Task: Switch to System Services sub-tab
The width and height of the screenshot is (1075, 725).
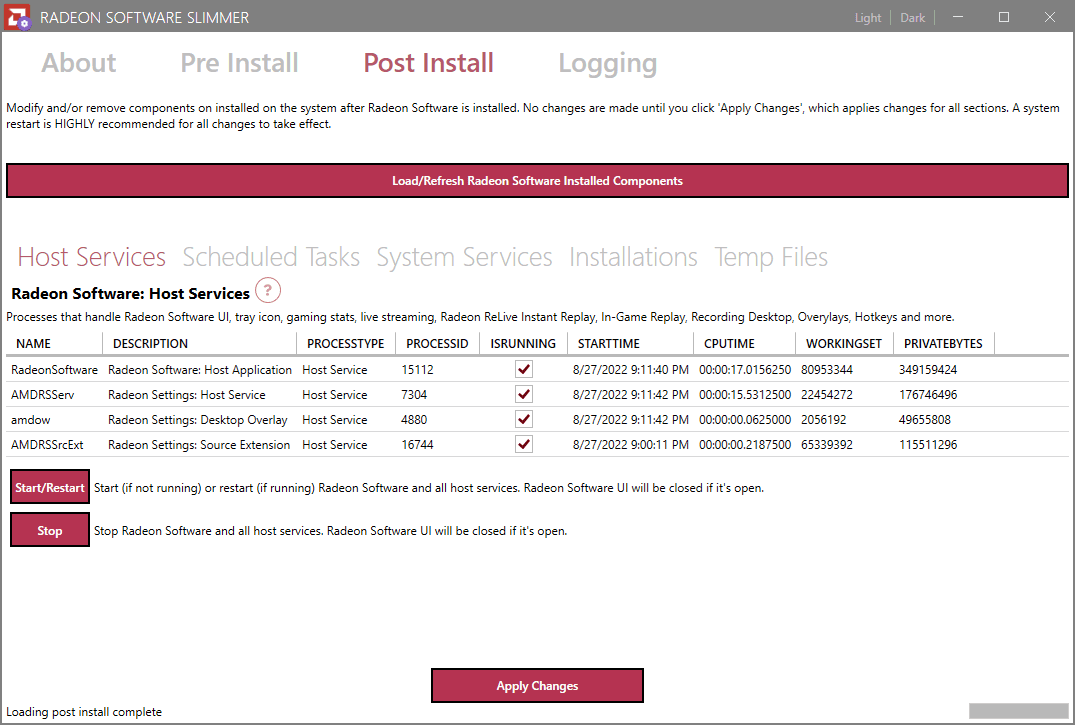Action: point(464,257)
